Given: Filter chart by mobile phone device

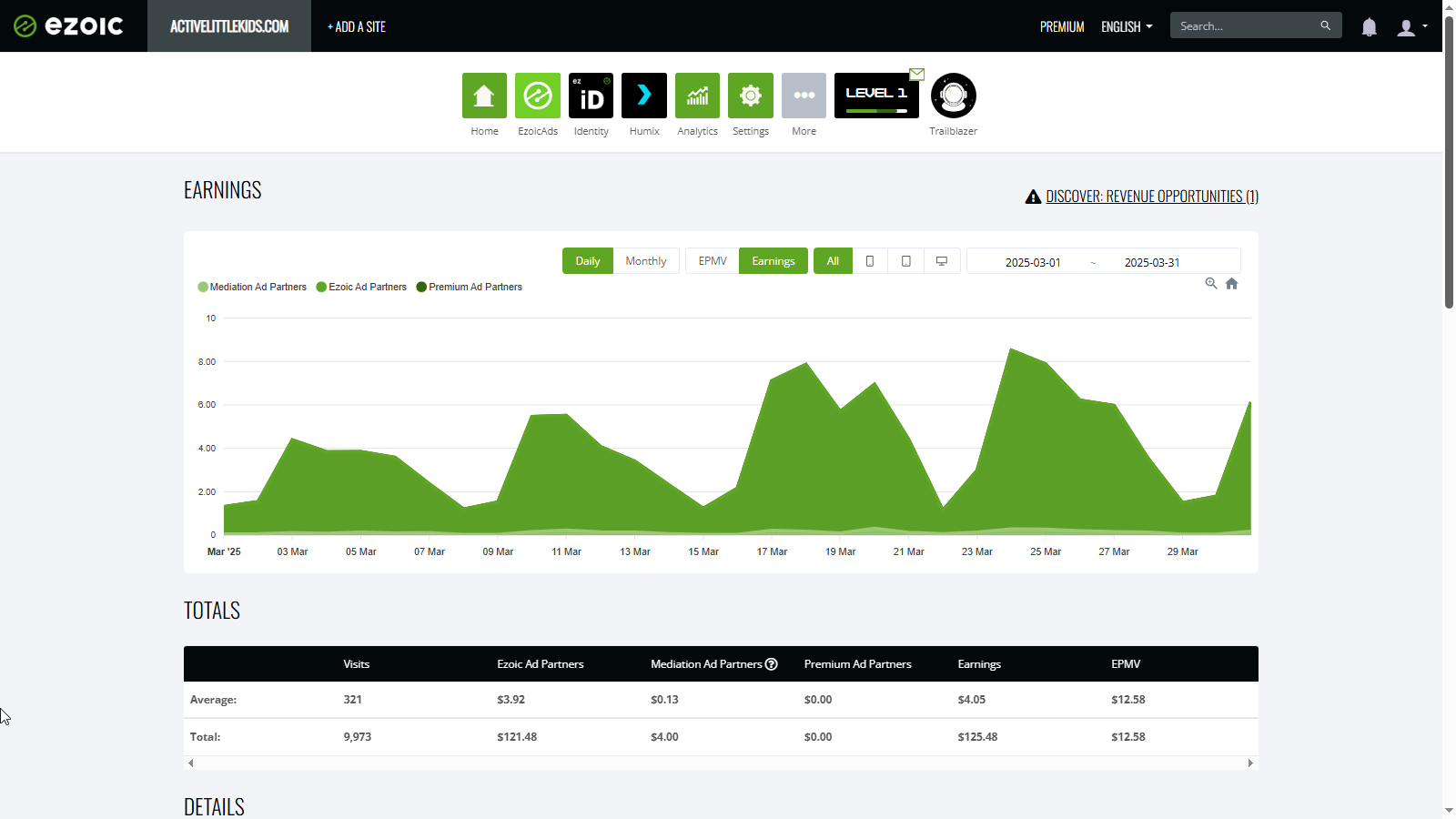Looking at the screenshot, I should [x=870, y=261].
